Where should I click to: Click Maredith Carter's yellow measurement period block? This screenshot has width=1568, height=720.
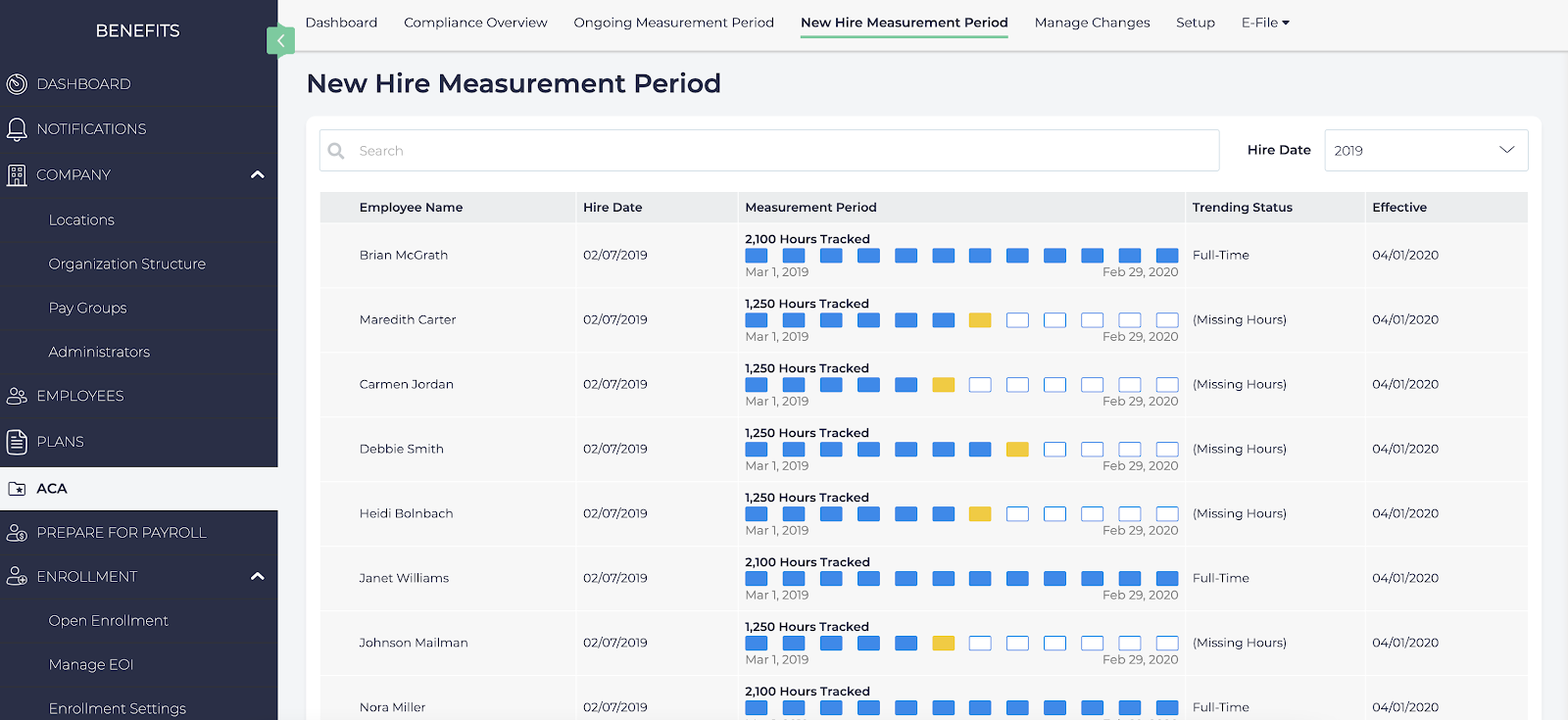click(x=980, y=320)
